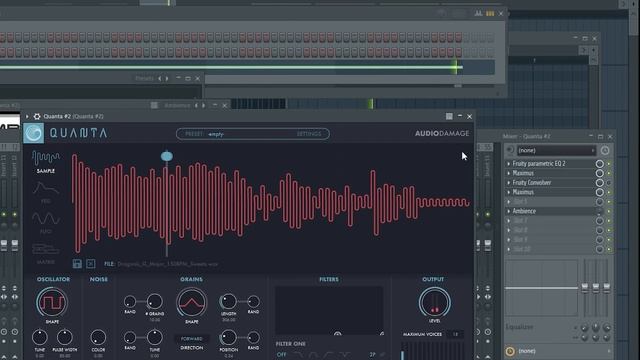This screenshot has height=360, width=640.
Task: Expand Fruity Convolver slot arrow
Action: click(x=509, y=182)
